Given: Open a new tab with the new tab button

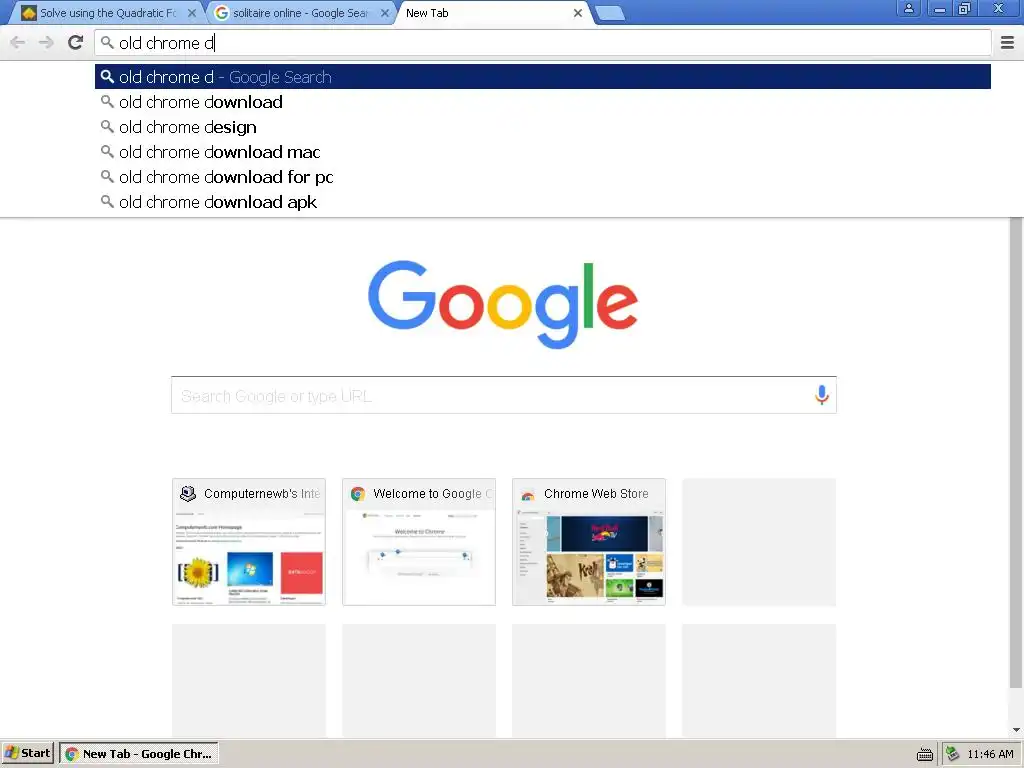Looking at the screenshot, I should pos(611,13).
